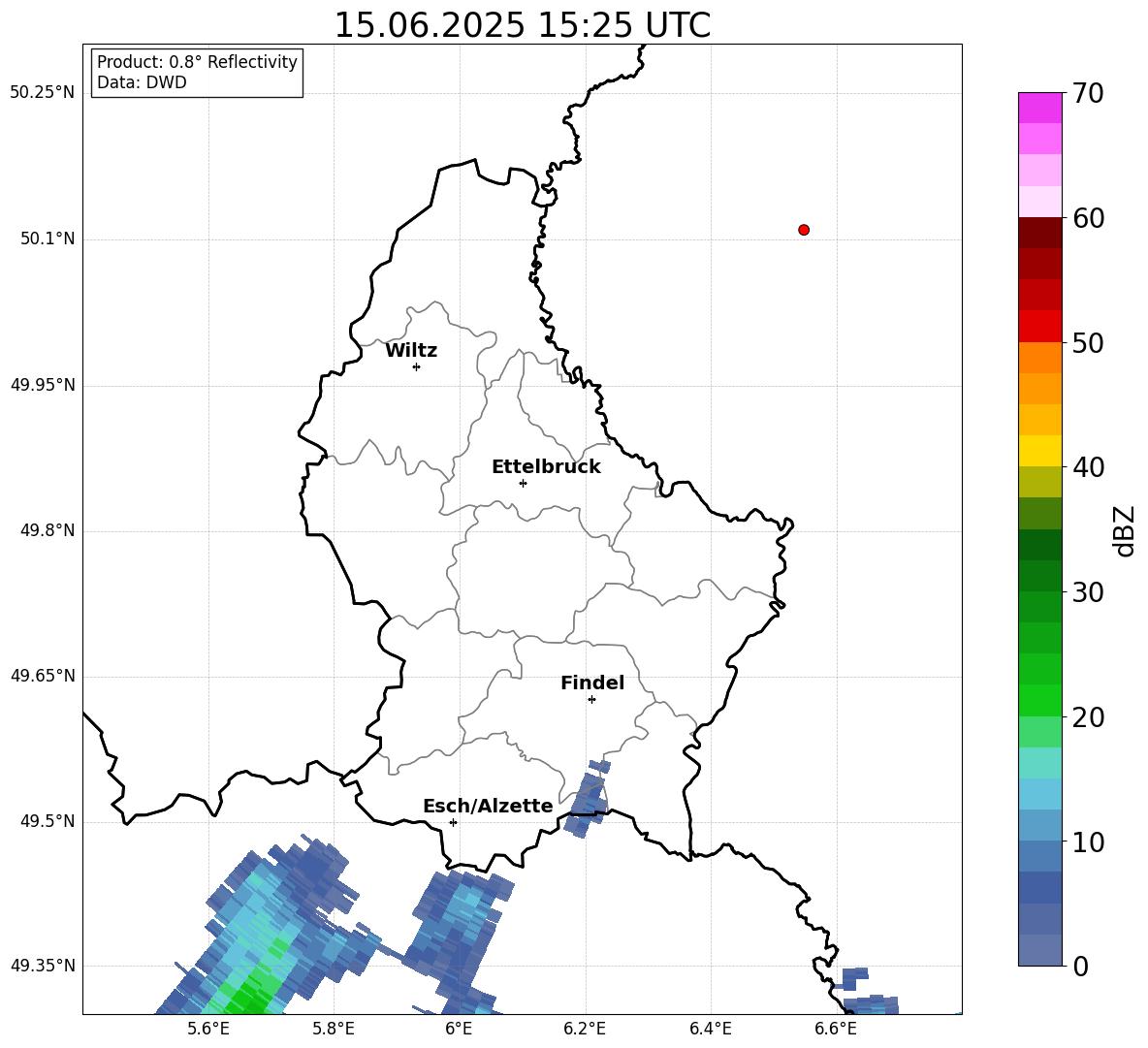1148x1048 pixels.
Task: Click the 49.8°N latitude label
Action: [x=48, y=530]
